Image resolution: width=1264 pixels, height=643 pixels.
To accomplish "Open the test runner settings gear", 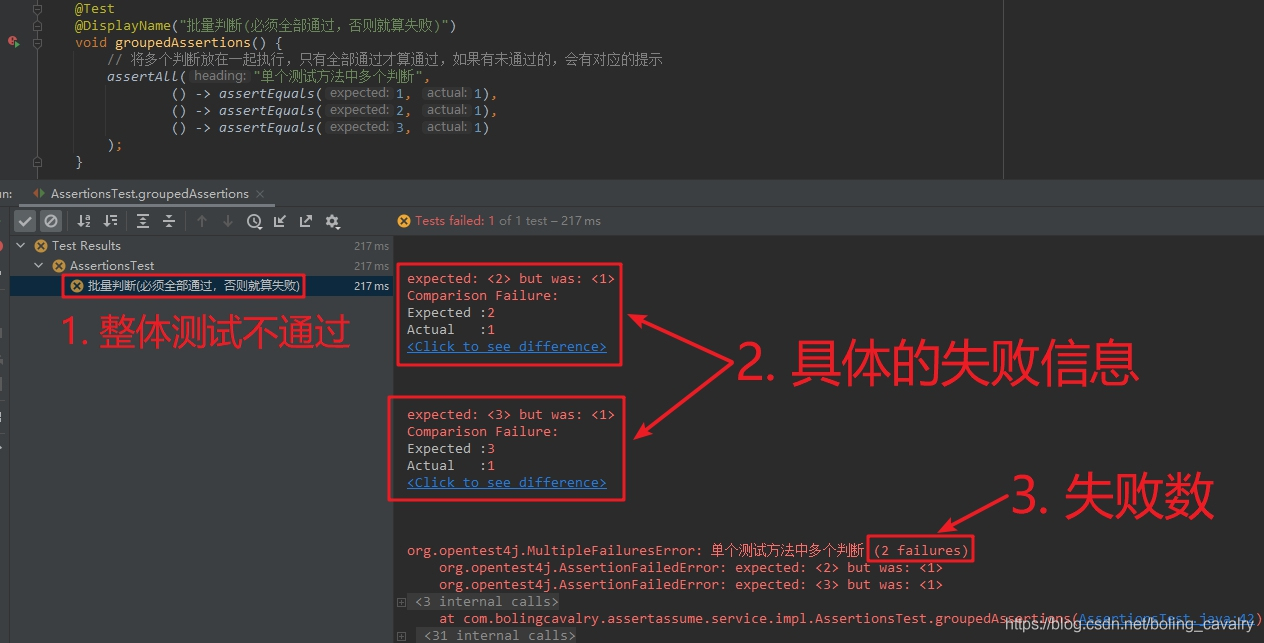I will [x=332, y=221].
